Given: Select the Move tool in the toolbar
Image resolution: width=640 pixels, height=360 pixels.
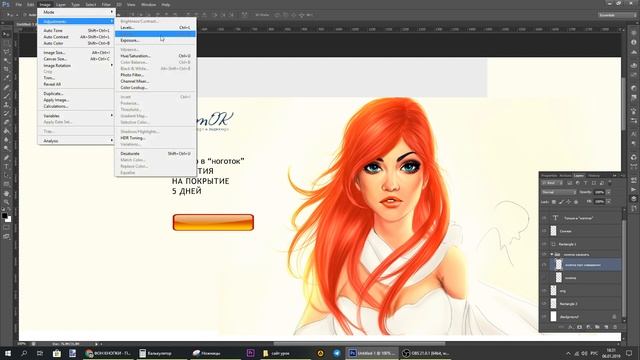Looking at the screenshot, I should tap(6, 34).
